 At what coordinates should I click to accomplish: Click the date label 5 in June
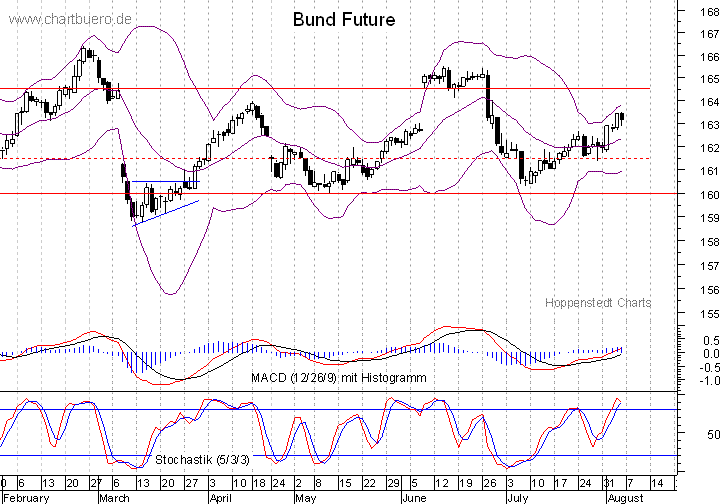coord(415,484)
